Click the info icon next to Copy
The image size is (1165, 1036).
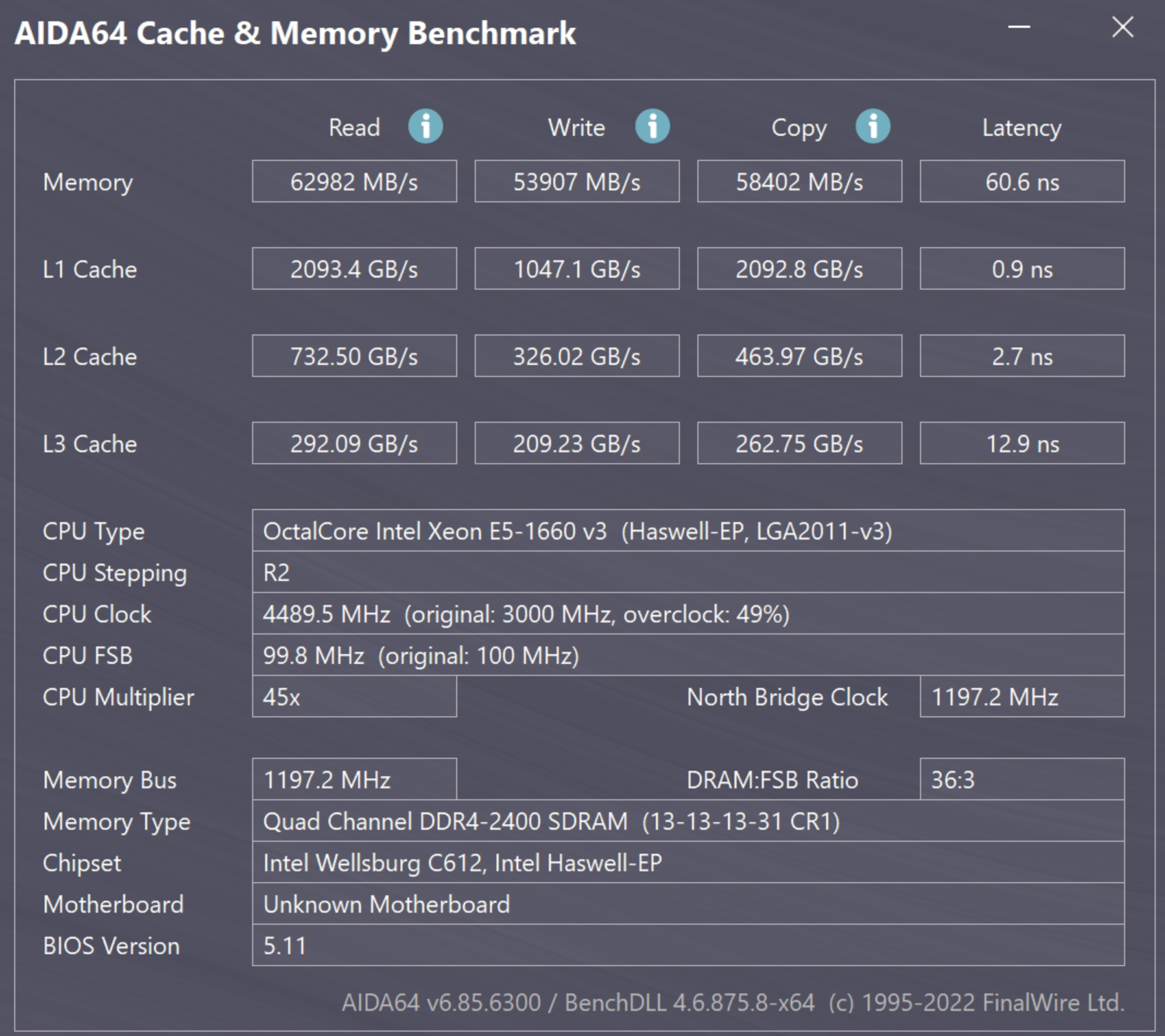point(873,126)
